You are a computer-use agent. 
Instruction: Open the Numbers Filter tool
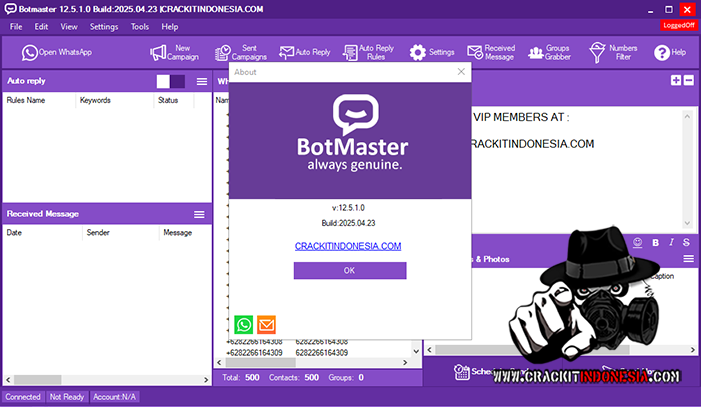coord(613,52)
